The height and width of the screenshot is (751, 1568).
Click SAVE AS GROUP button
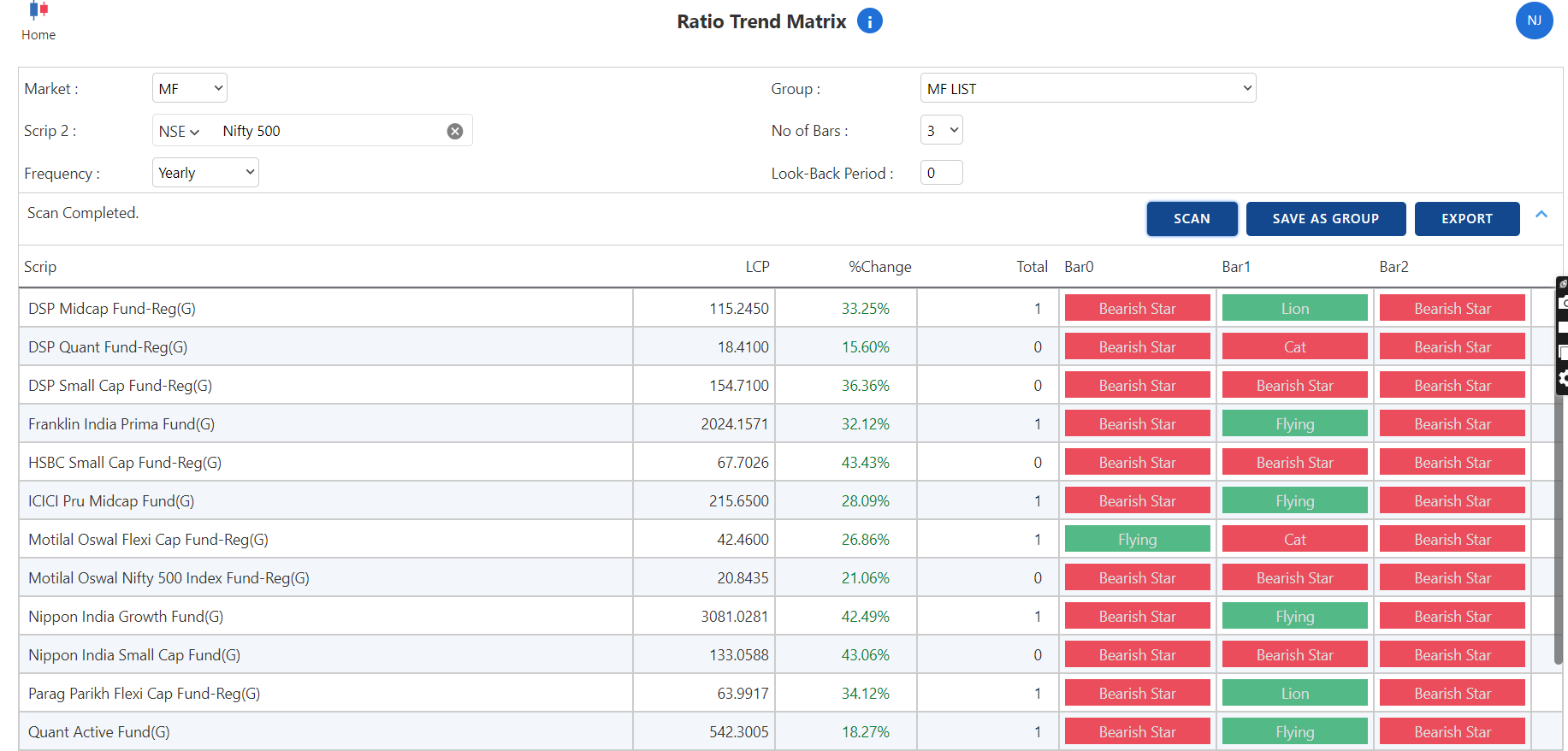(1326, 219)
